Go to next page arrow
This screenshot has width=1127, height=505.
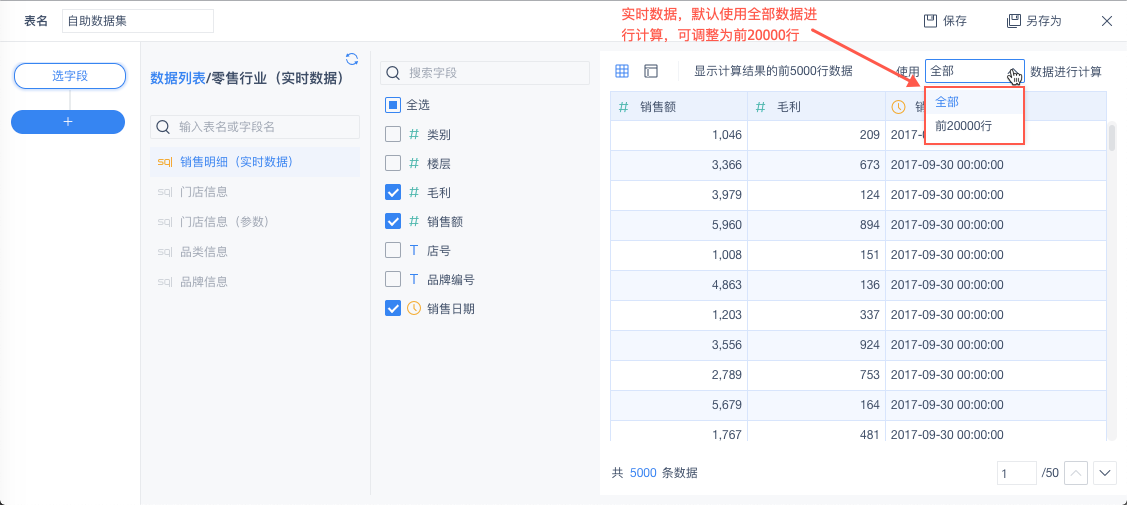(x=1105, y=472)
